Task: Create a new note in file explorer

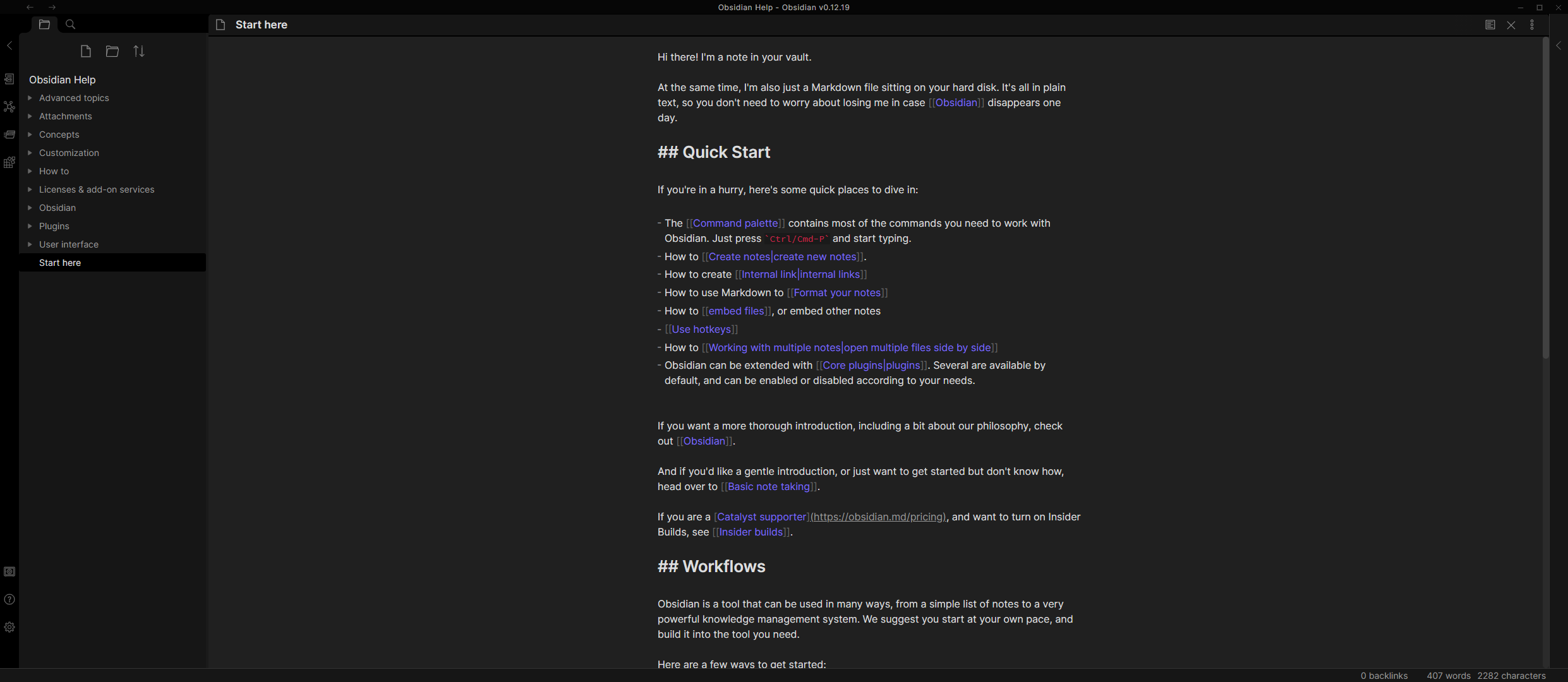Action: [x=86, y=51]
